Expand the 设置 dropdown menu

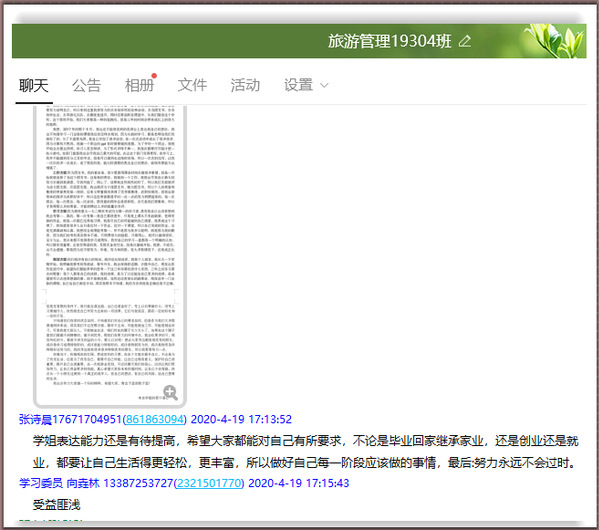tap(306, 85)
